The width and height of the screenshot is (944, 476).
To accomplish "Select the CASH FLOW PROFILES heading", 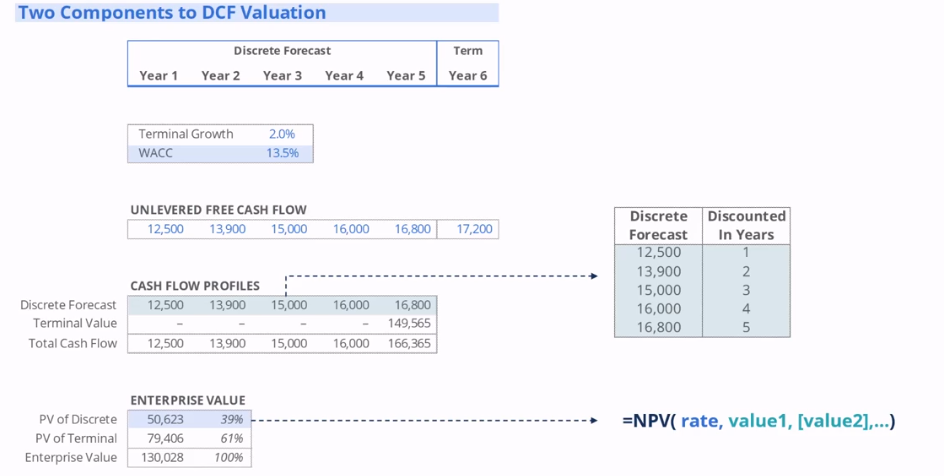I will coord(195,286).
